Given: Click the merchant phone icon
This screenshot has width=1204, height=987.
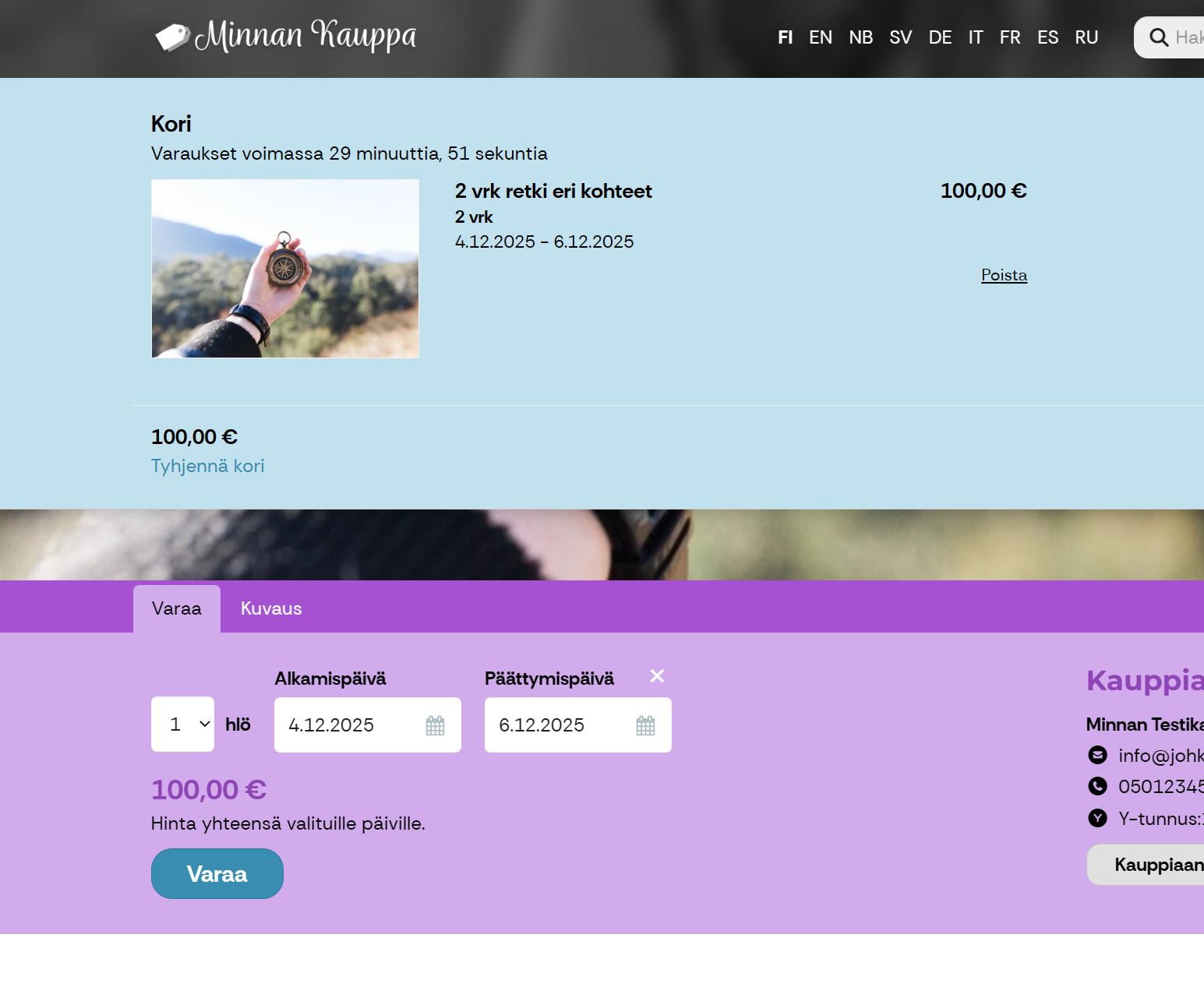Looking at the screenshot, I should [x=1097, y=786].
